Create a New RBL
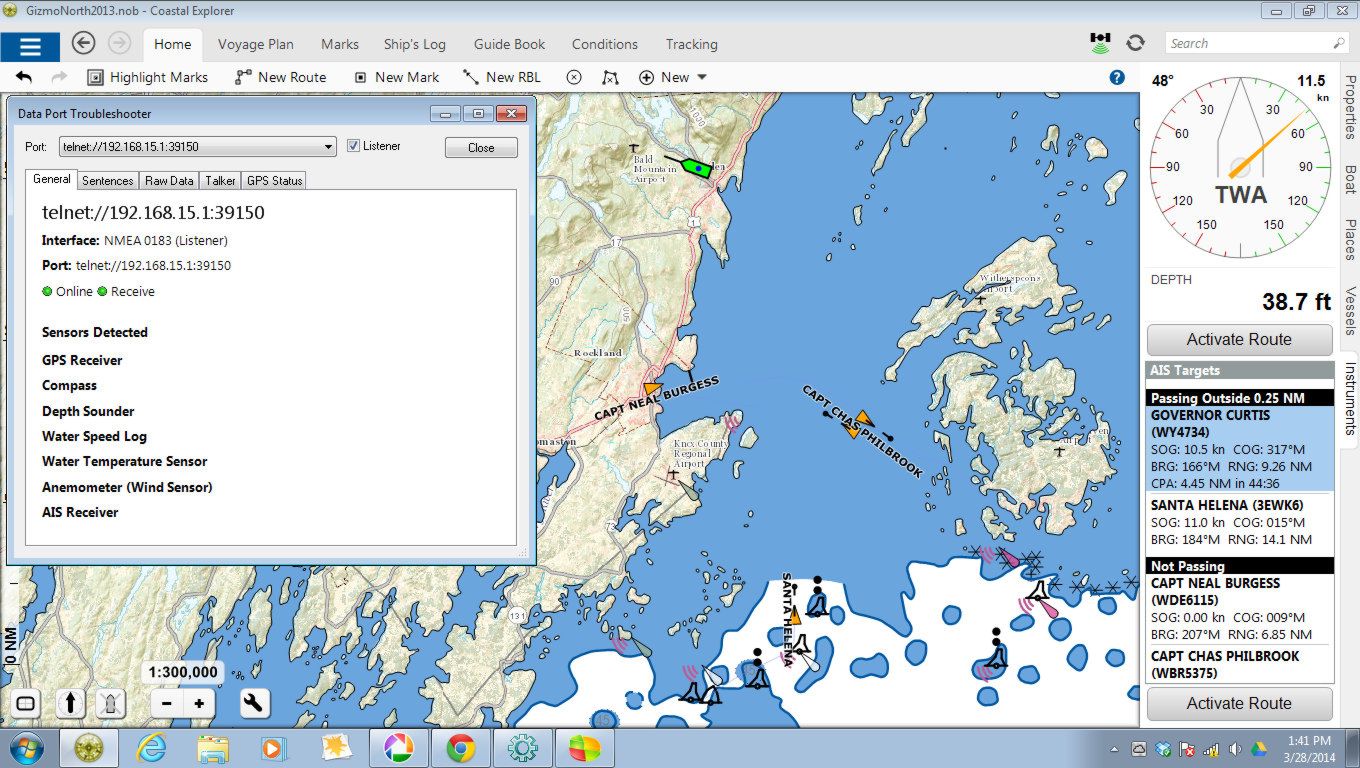 [x=501, y=77]
